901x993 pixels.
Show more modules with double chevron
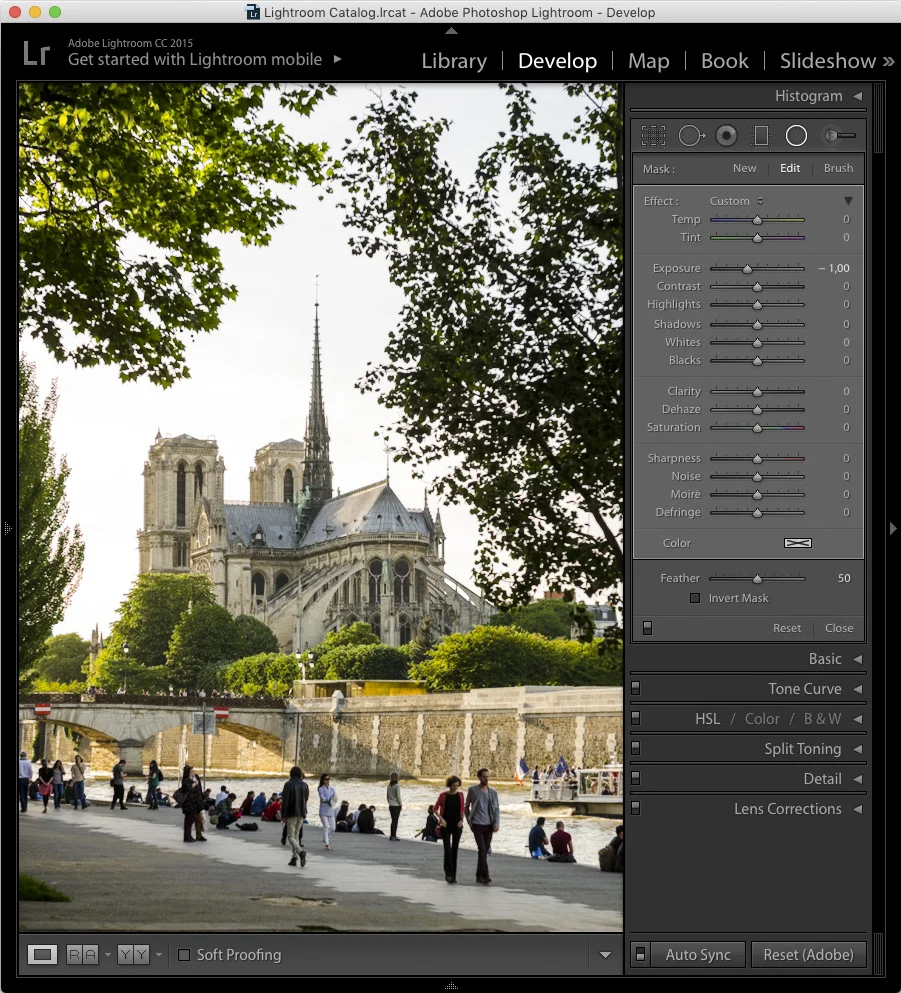(x=888, y=61)
